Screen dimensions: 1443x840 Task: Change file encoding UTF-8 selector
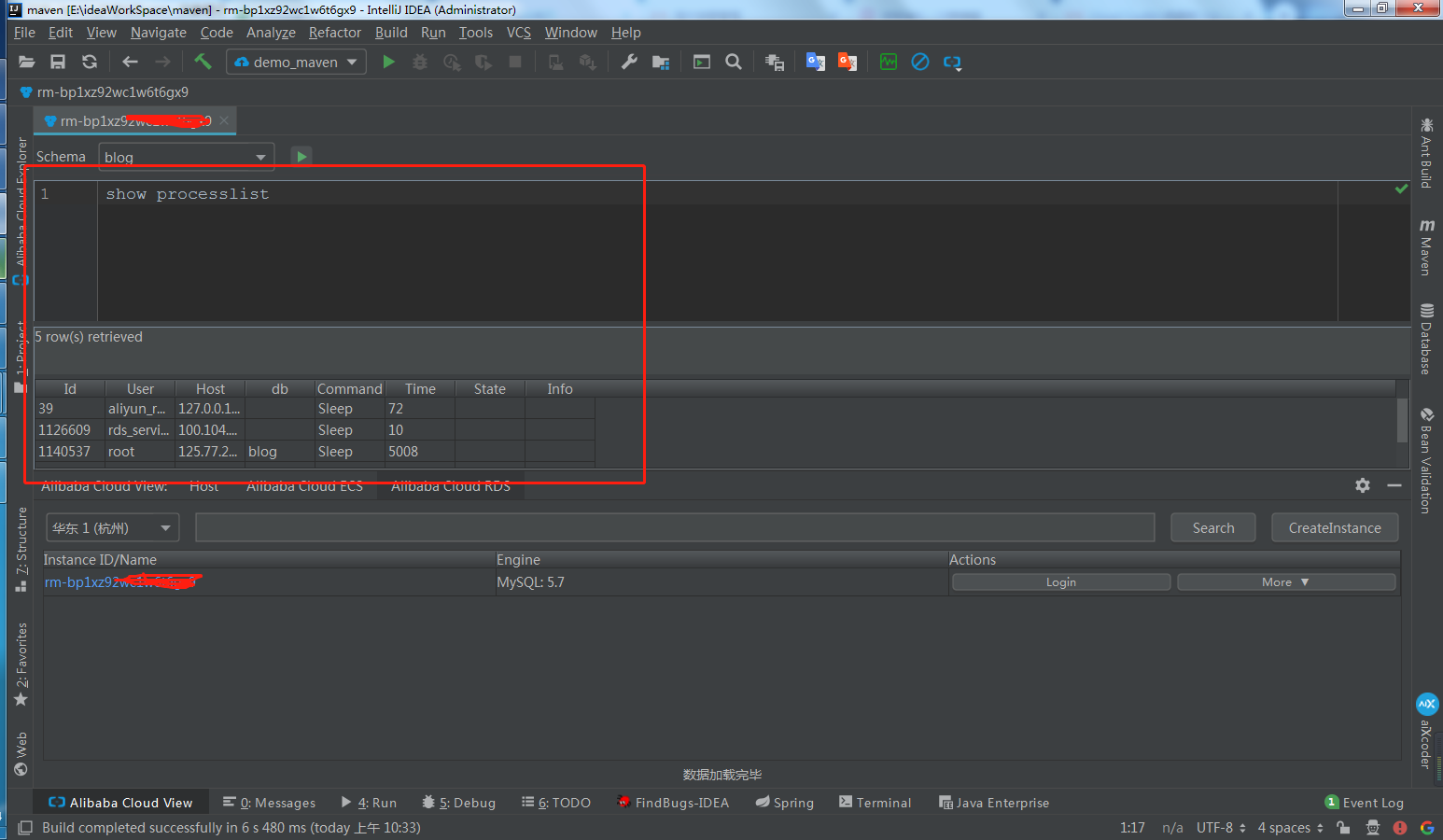(x=1221, y=828)
